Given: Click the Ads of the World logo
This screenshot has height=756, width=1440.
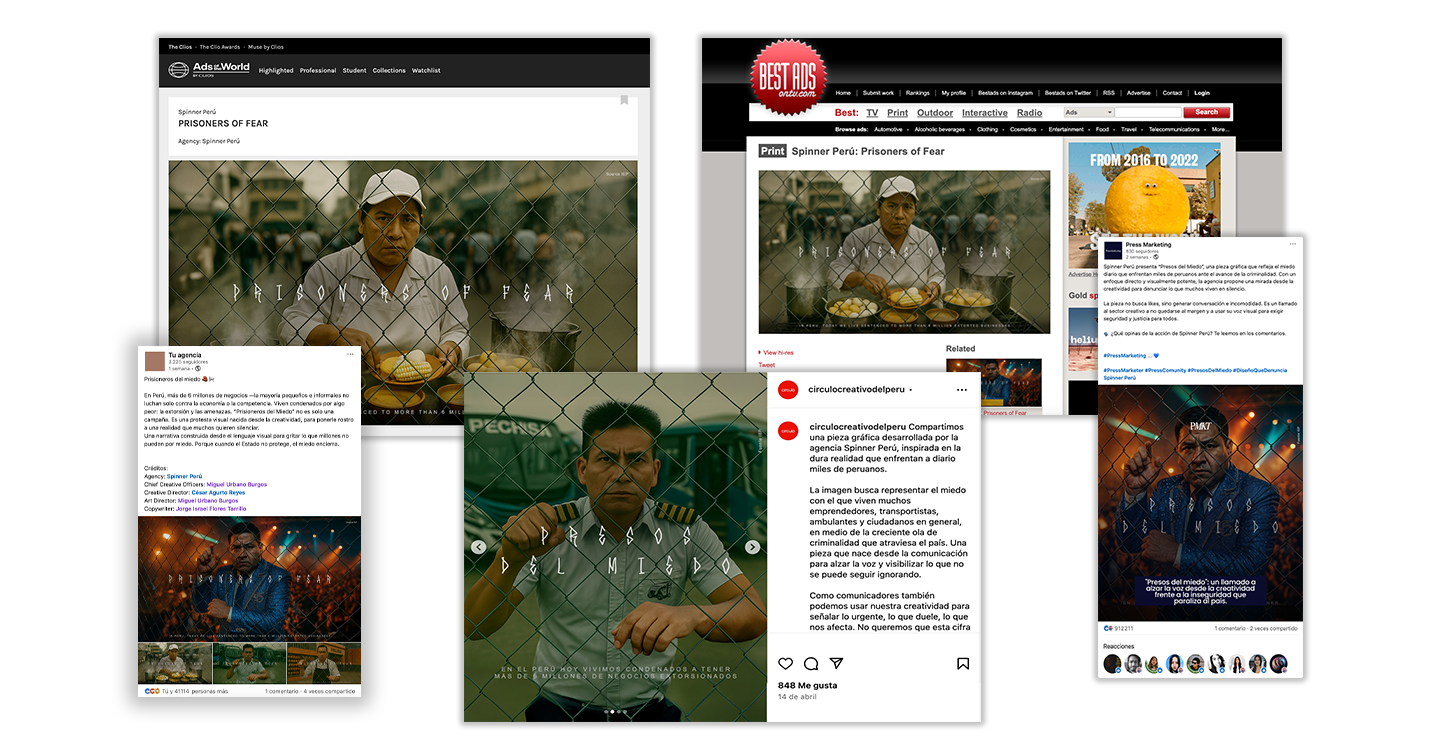Looking at the screenshot, I should [x=209, y=69].
